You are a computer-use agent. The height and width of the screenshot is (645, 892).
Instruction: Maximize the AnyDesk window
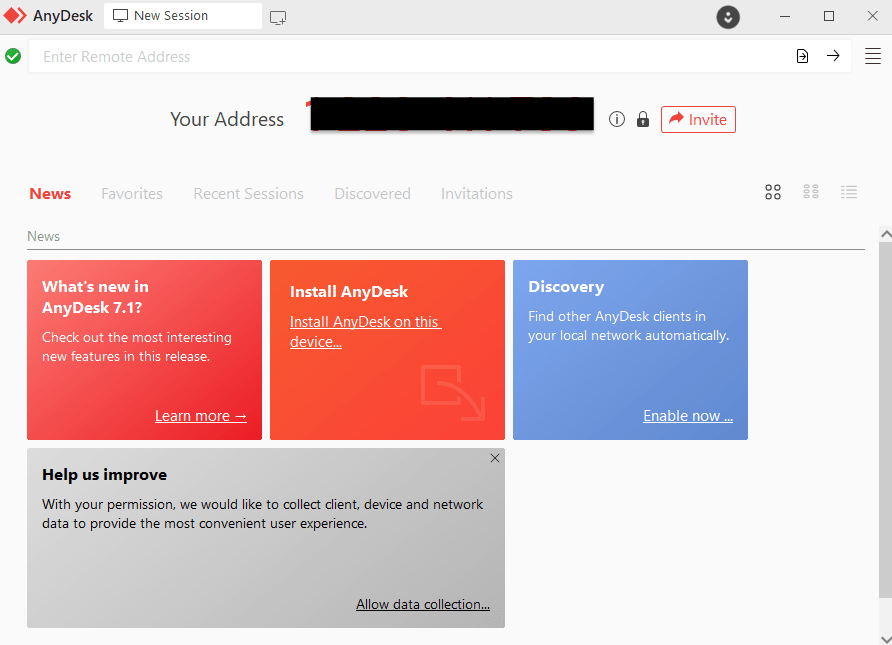(x=829, y=16)
